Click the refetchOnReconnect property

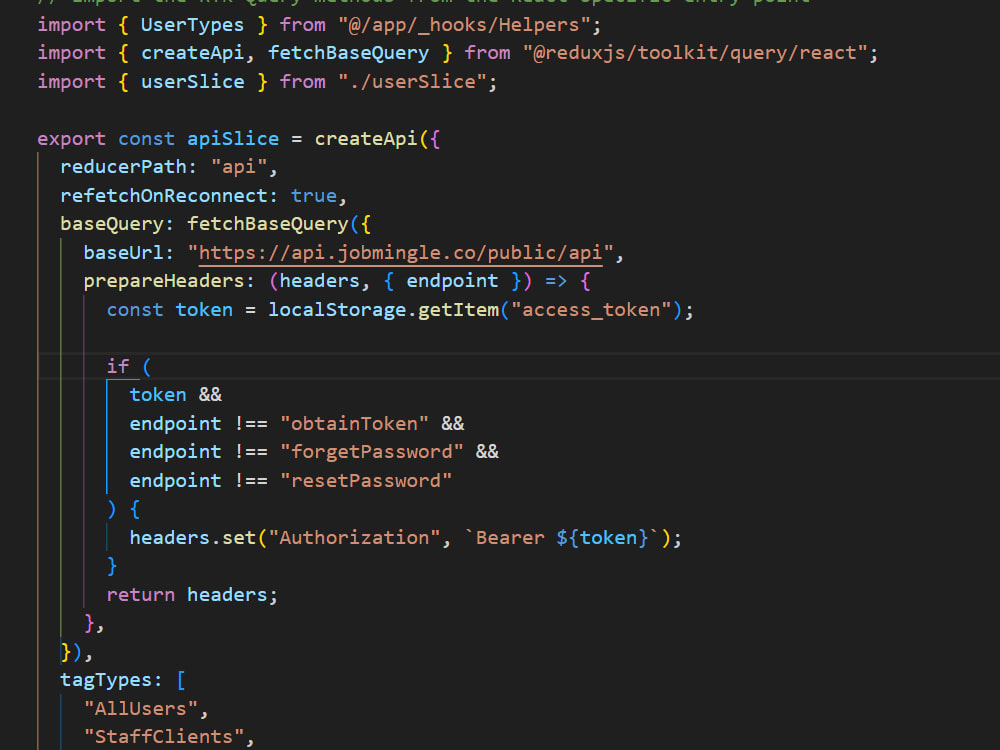[x=164, y=196]
